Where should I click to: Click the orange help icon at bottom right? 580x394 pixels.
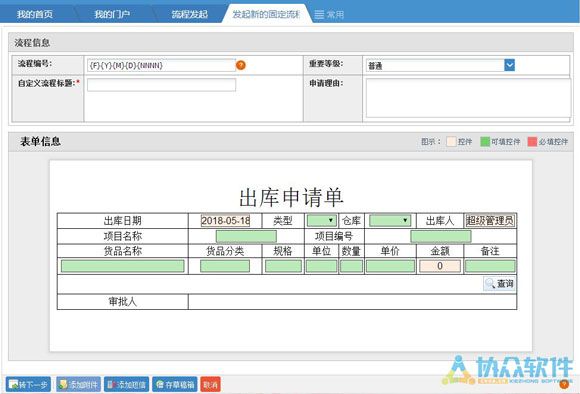[564, 384]
